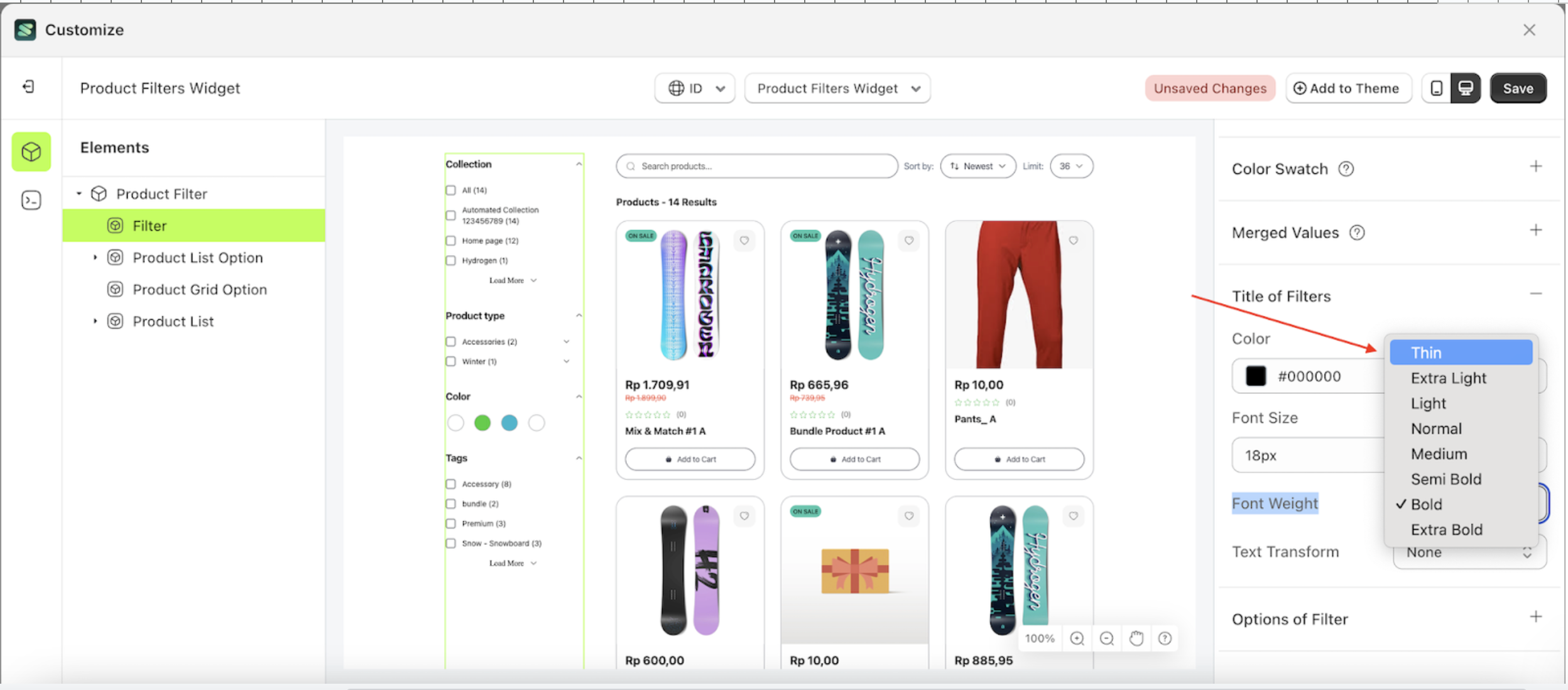1568x690 pixels.
Task: Open the ID language dropdown
Action: (695, 89)
